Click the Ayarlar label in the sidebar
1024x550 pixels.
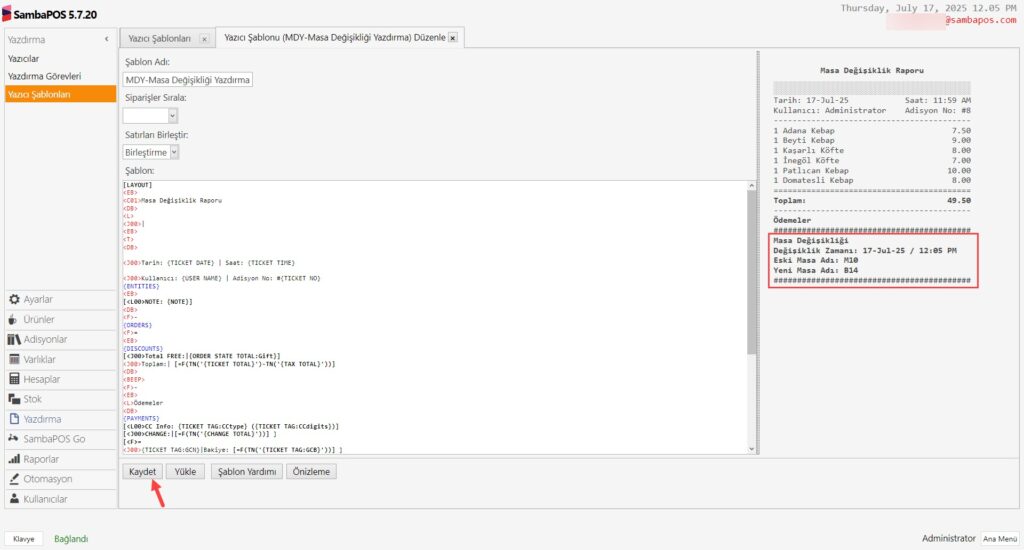coord(38,299)
